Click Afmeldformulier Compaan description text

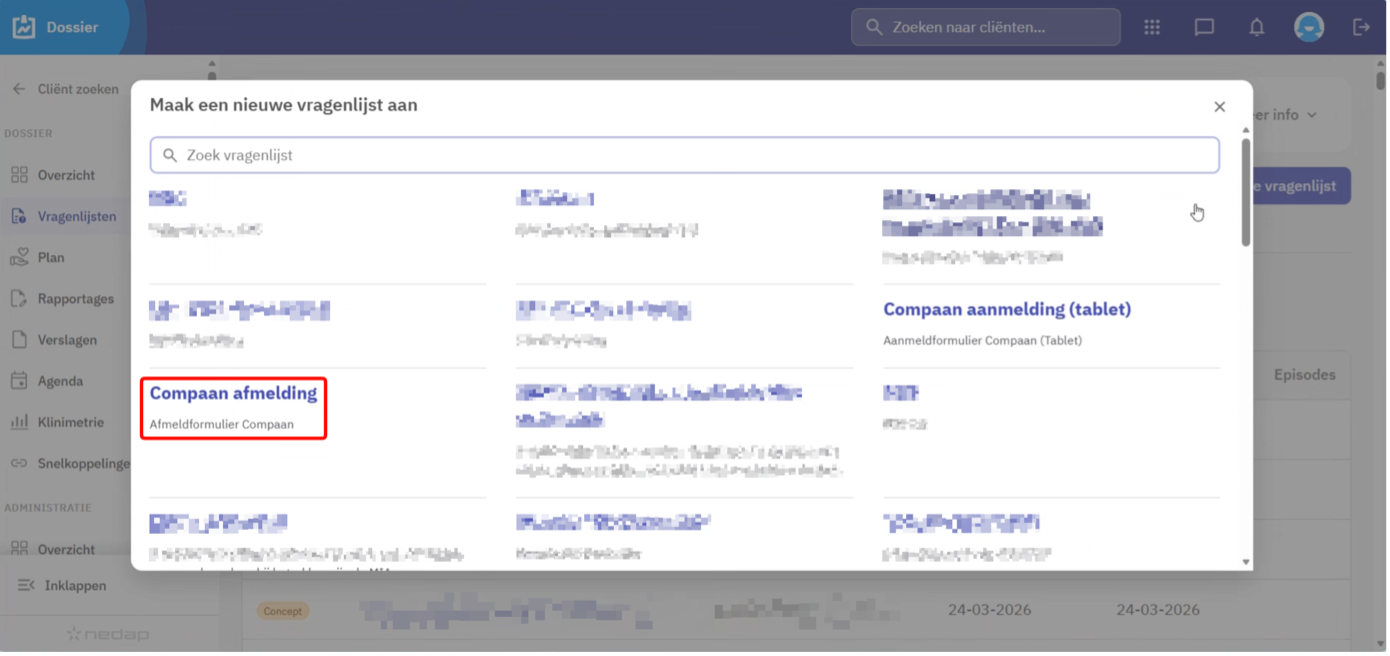pos(222,424)
